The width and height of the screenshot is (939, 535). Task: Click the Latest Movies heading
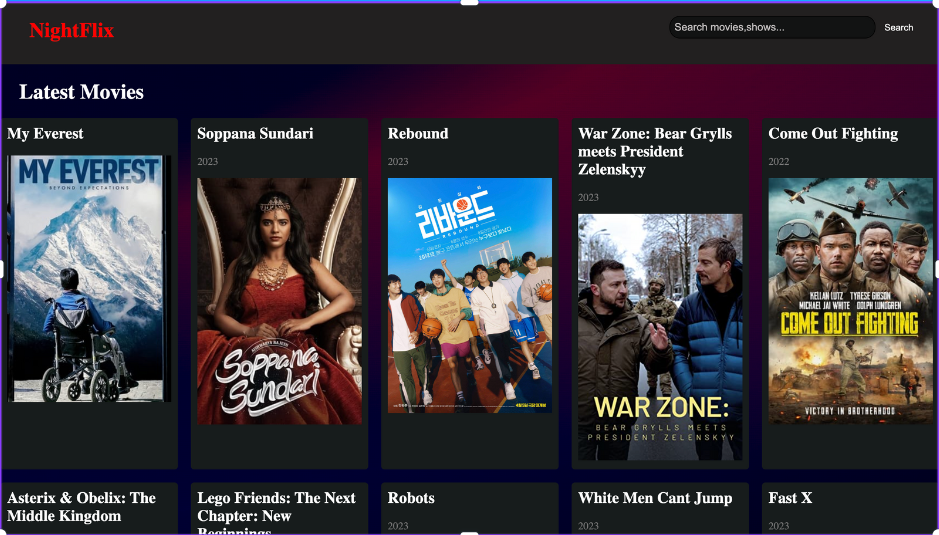(x=82, y=92)
